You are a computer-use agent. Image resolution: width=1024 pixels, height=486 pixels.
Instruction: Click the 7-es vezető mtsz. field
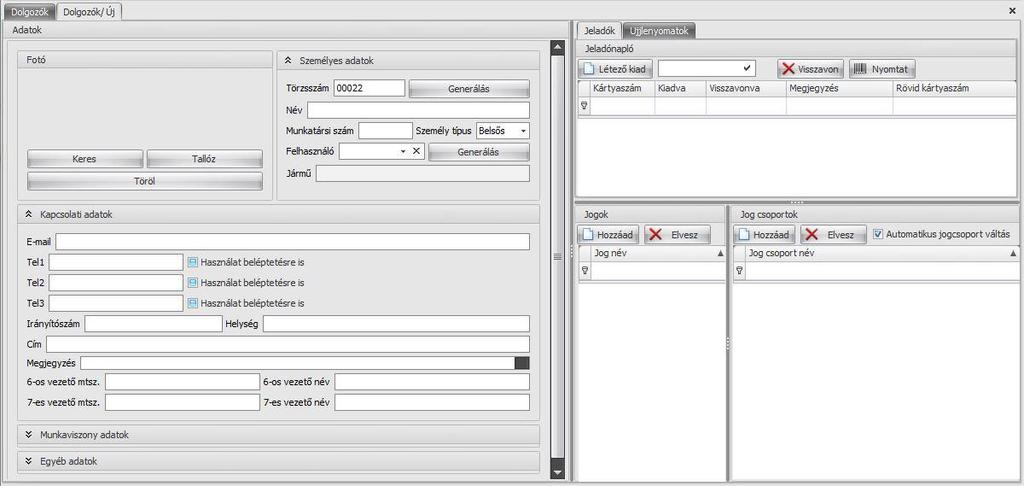pyautogui.click(x=182, y=402)
